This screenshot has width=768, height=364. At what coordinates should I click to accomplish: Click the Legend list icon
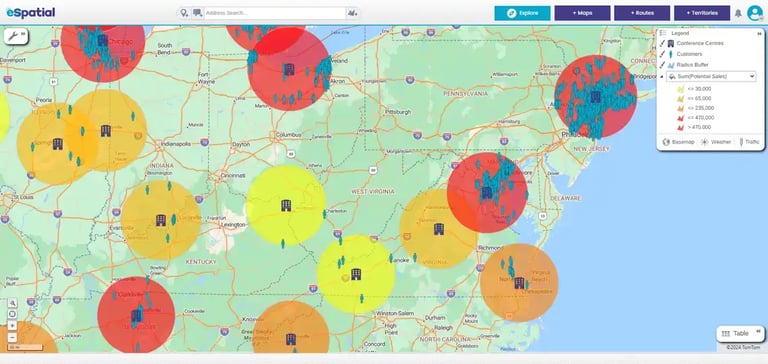click(663, 33)
